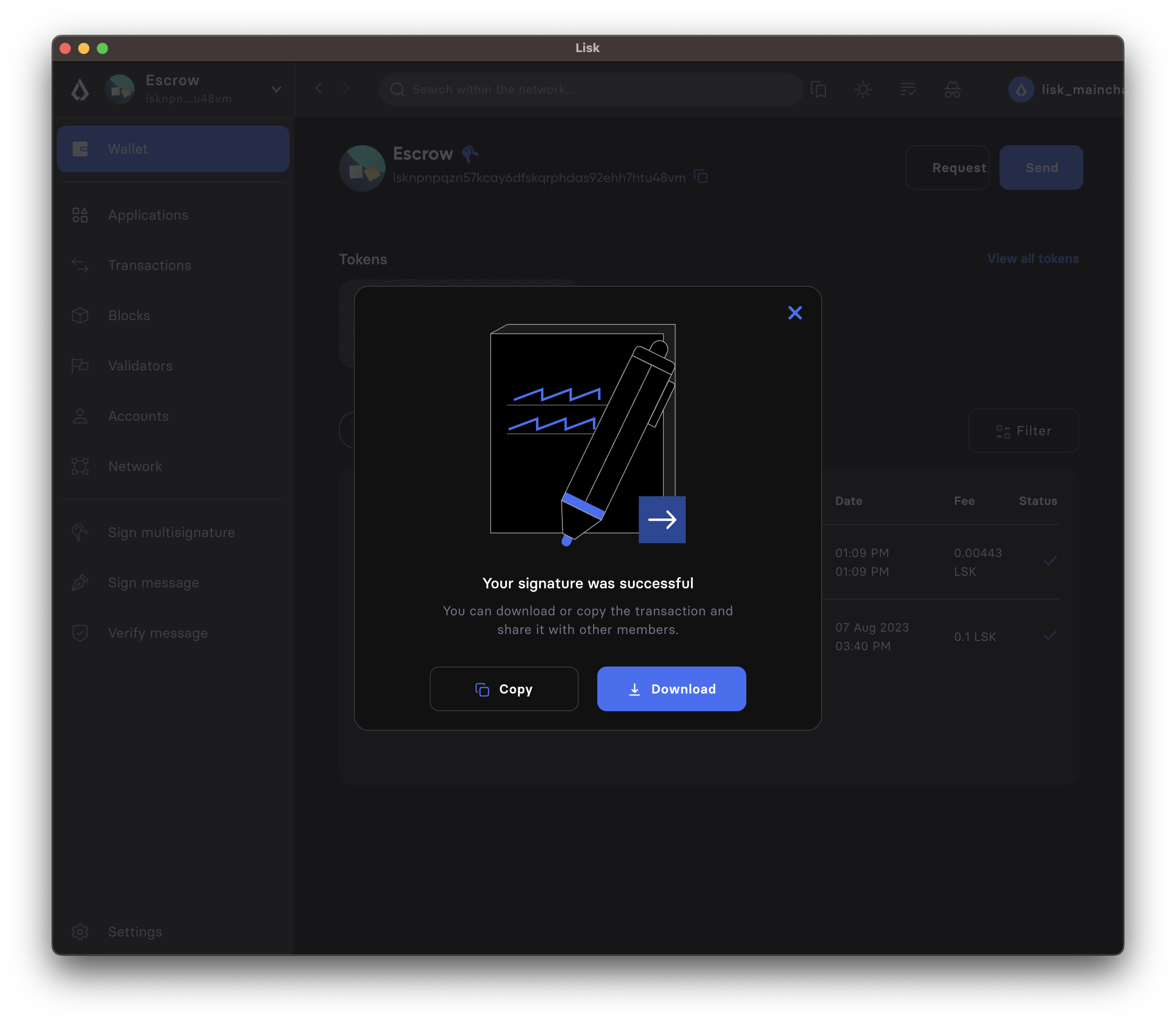Toggle the incognito discreet mode icon
Image resolution: width=1176 pixels, height=1024 pixels.
click(x=952, y=90)
